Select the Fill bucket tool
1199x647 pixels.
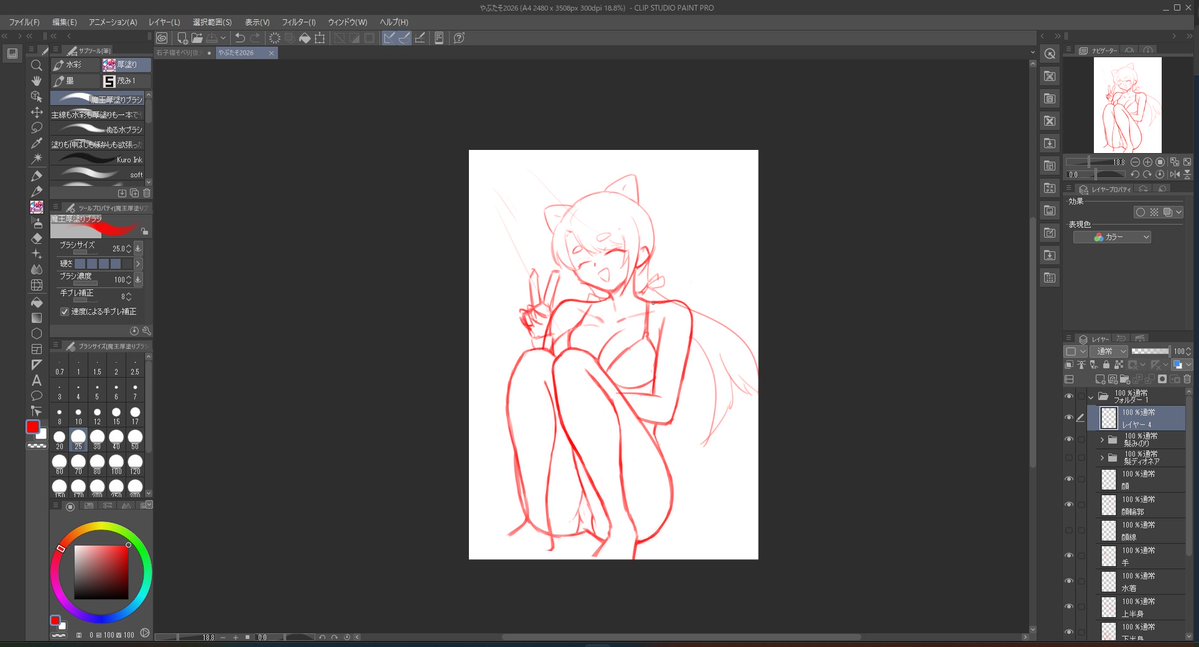36,301
